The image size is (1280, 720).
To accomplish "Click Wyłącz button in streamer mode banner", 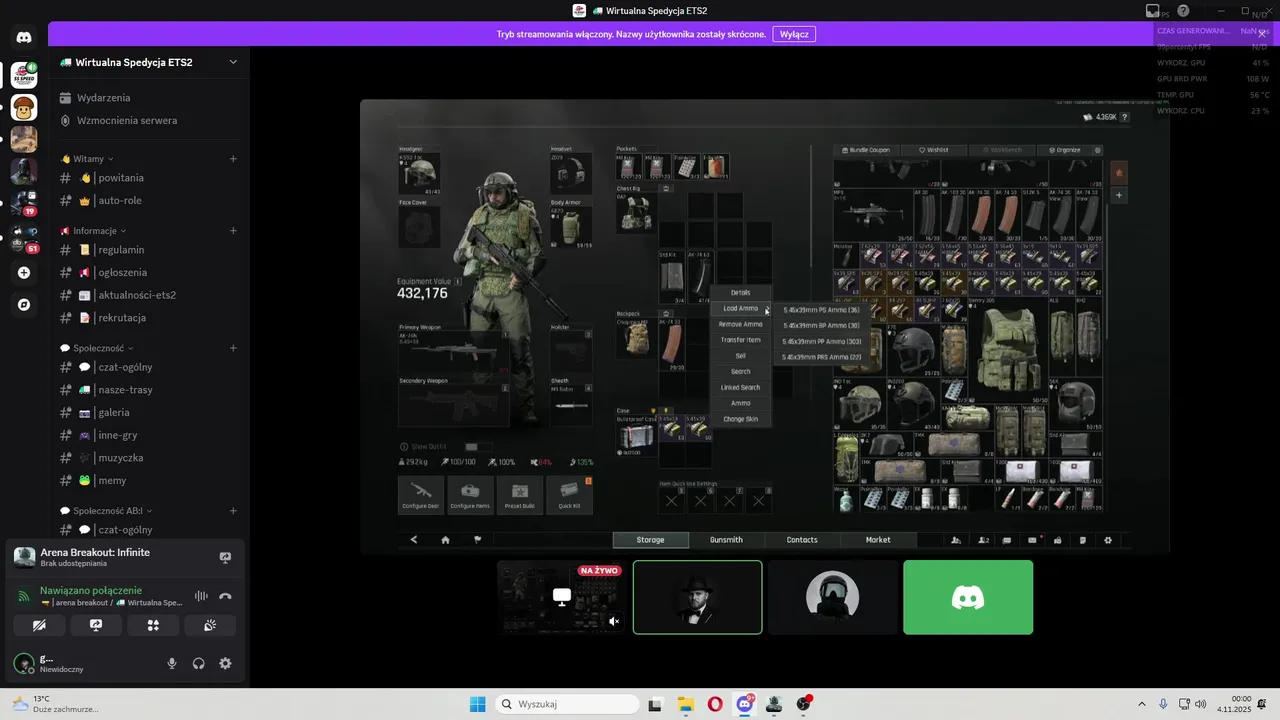I will 794,34.
